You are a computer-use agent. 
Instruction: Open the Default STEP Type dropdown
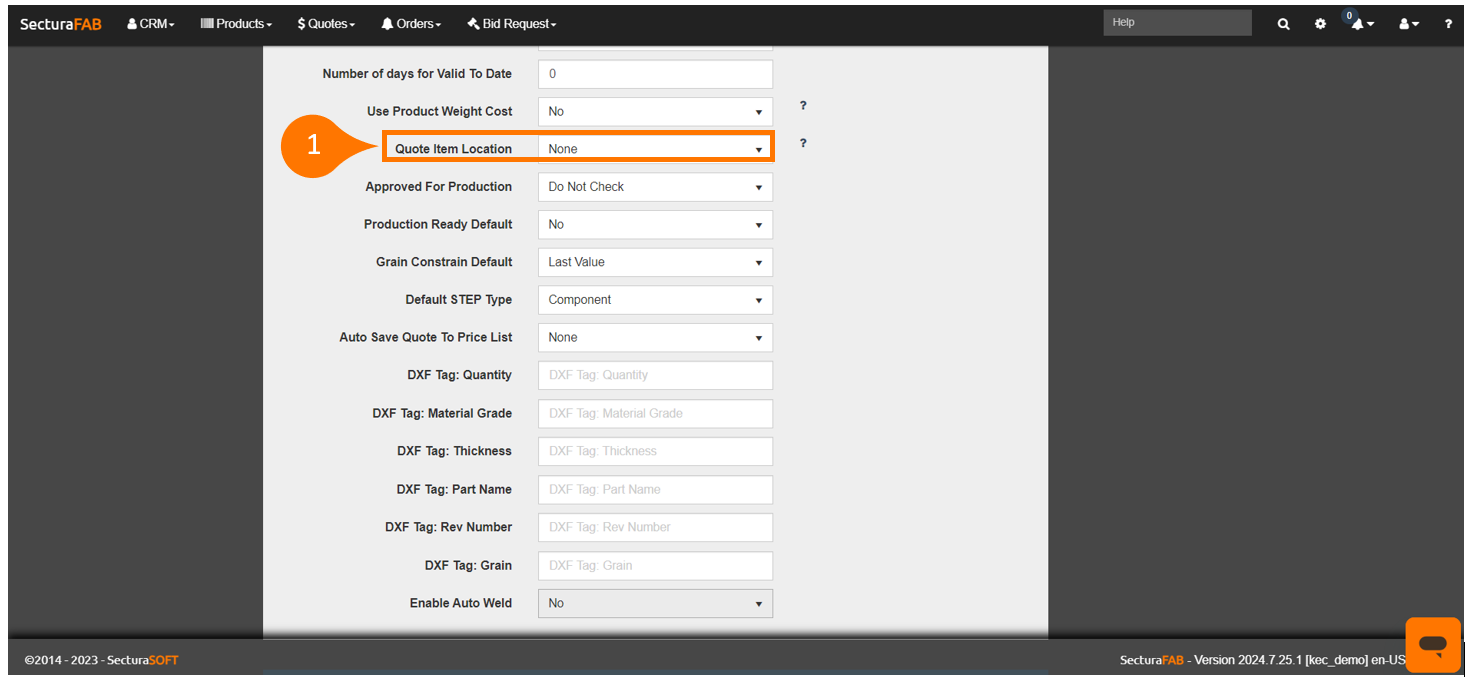(655, 300)
